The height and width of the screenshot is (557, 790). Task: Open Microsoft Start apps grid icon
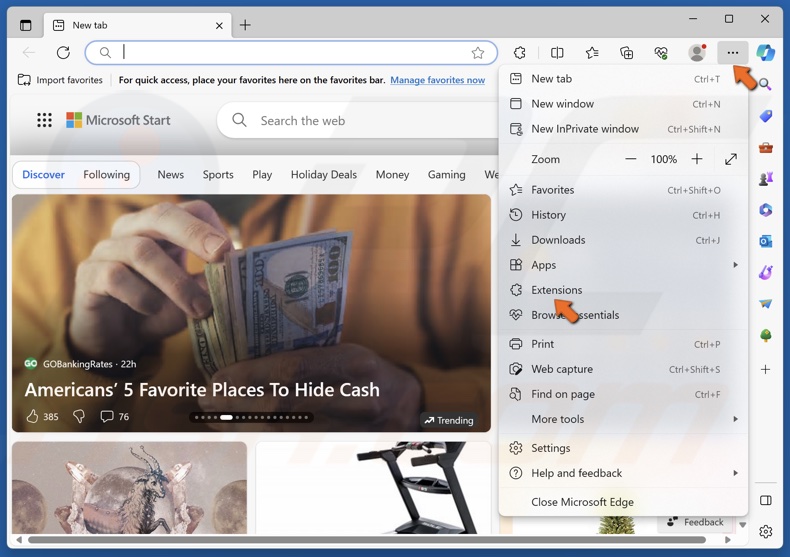pyautogui.click(x=44, y=120)
